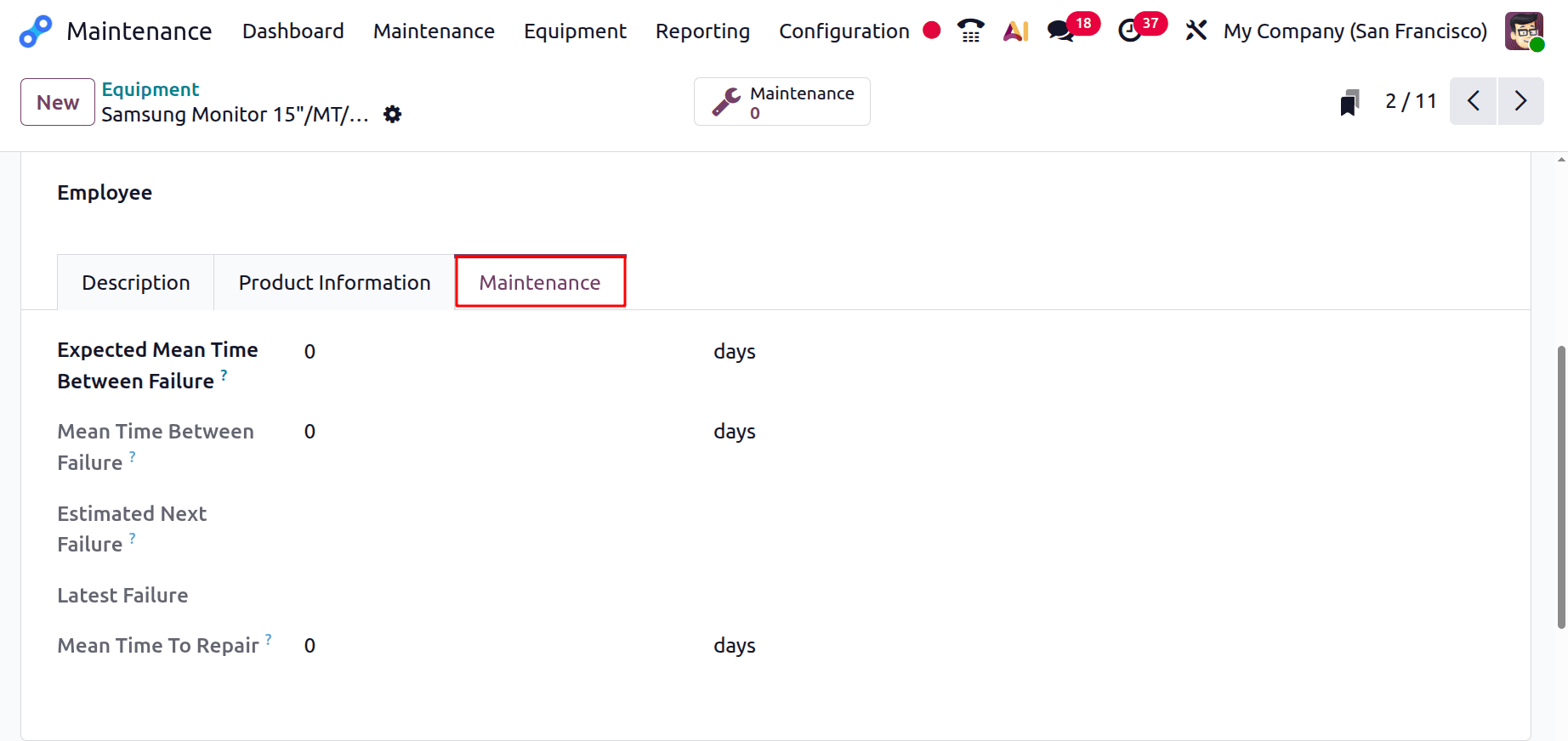Screen dimensions: 1568x741
Task: Open the debug tools wrench icon
Action: (x=1196, y=31)
